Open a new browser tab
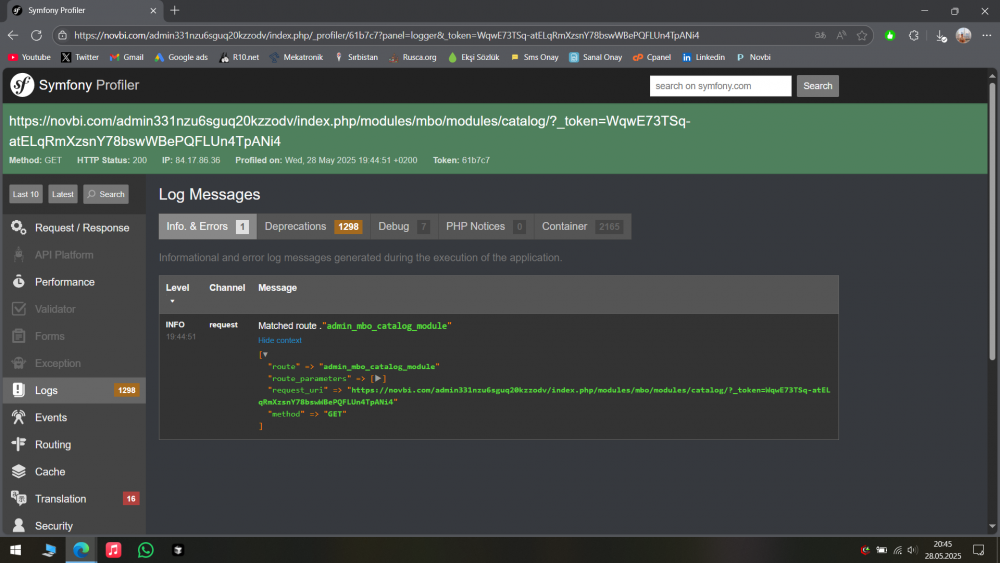This screenshot has width=1000, height=563. 175,10
